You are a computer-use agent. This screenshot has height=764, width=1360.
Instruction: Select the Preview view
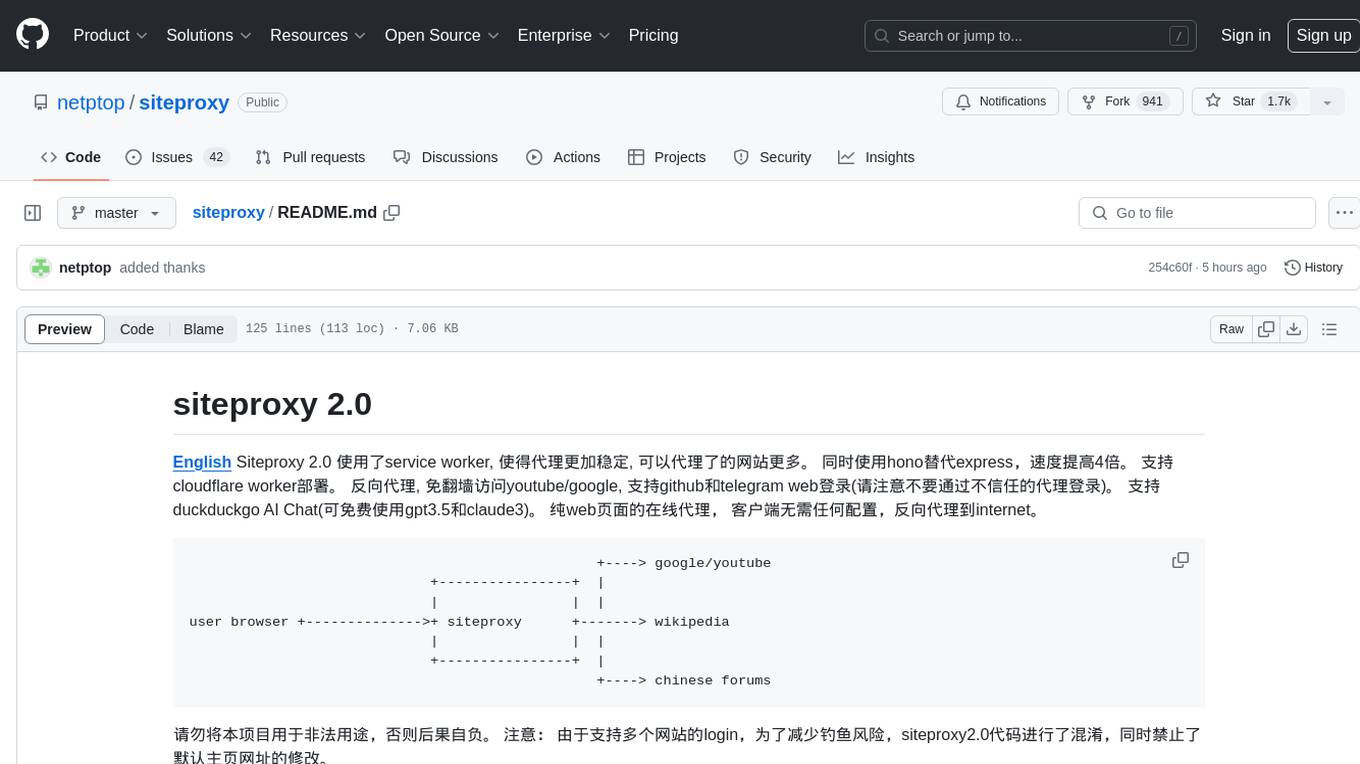point(65,329)
